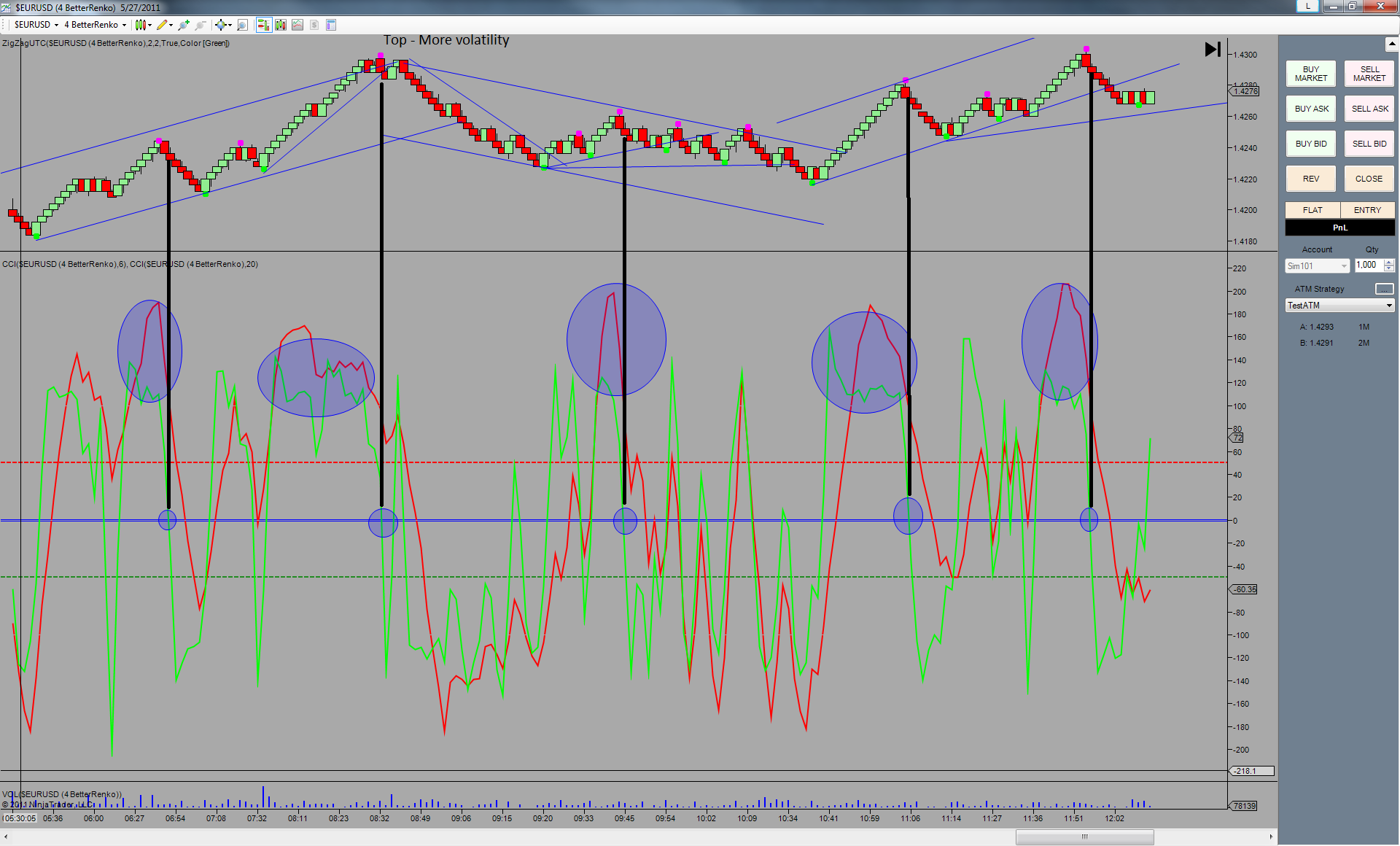Screen dimensions: 1400x846
Task: Click the BUY MARKET button
Action: [1311, 74]
